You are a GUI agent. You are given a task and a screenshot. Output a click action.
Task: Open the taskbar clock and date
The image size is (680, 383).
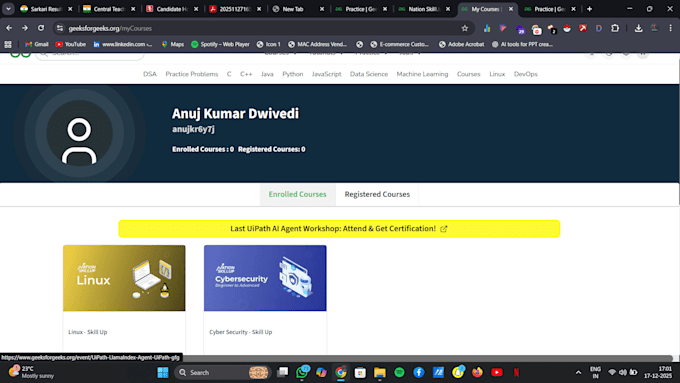[658, 372]
